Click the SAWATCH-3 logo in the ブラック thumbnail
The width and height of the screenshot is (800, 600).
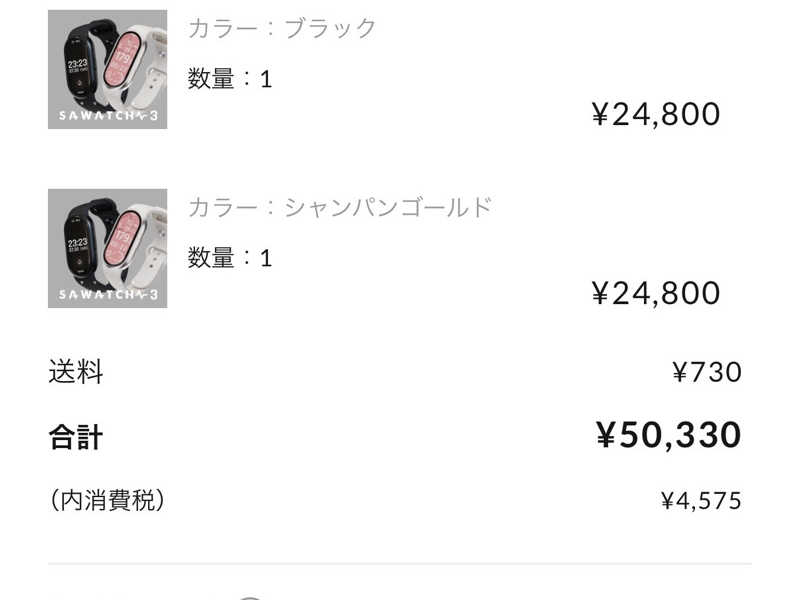107,116
